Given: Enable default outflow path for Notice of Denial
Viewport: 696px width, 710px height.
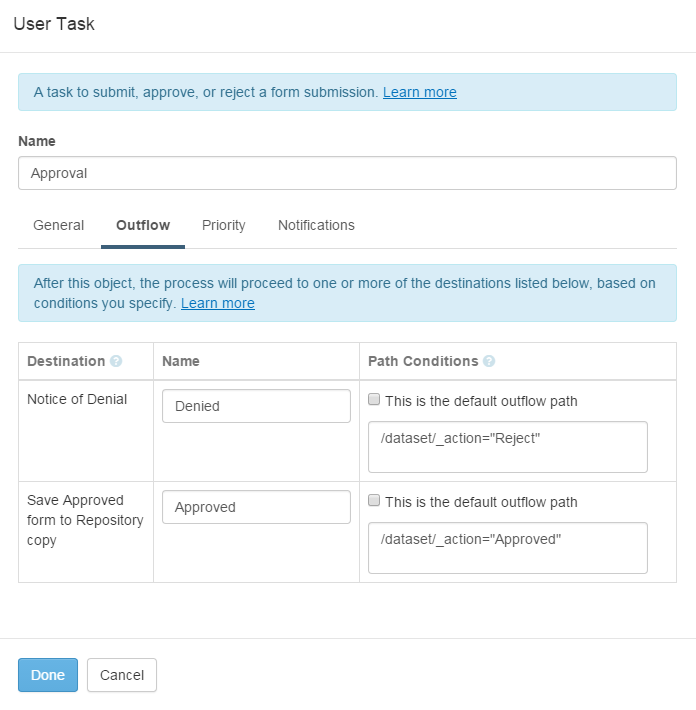Looking at the screenshot, I should click(x=374, y=399).
